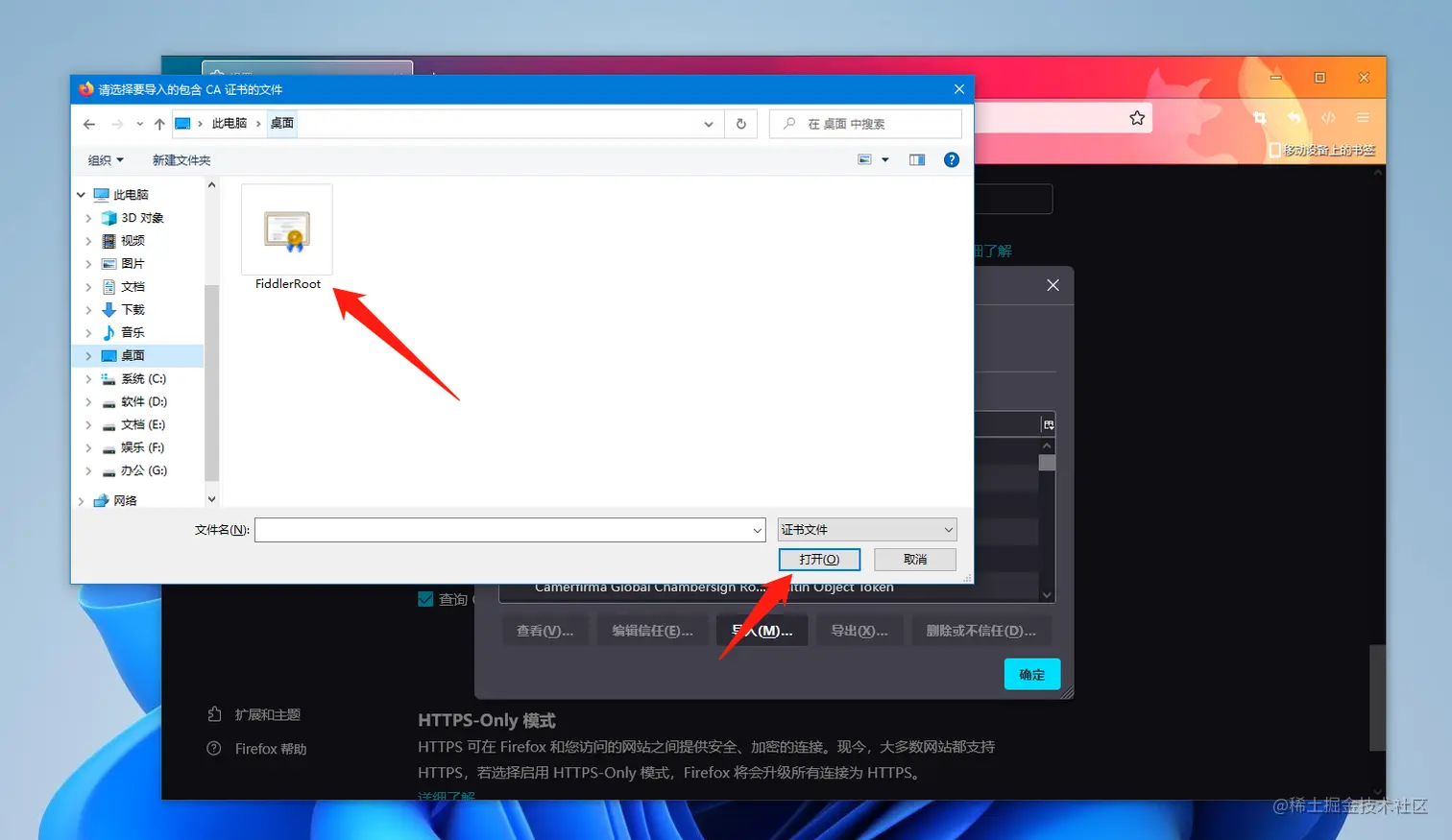Click the search Desktop field
This screenshot has width=1452, height=840.
(x=865, y=124)
